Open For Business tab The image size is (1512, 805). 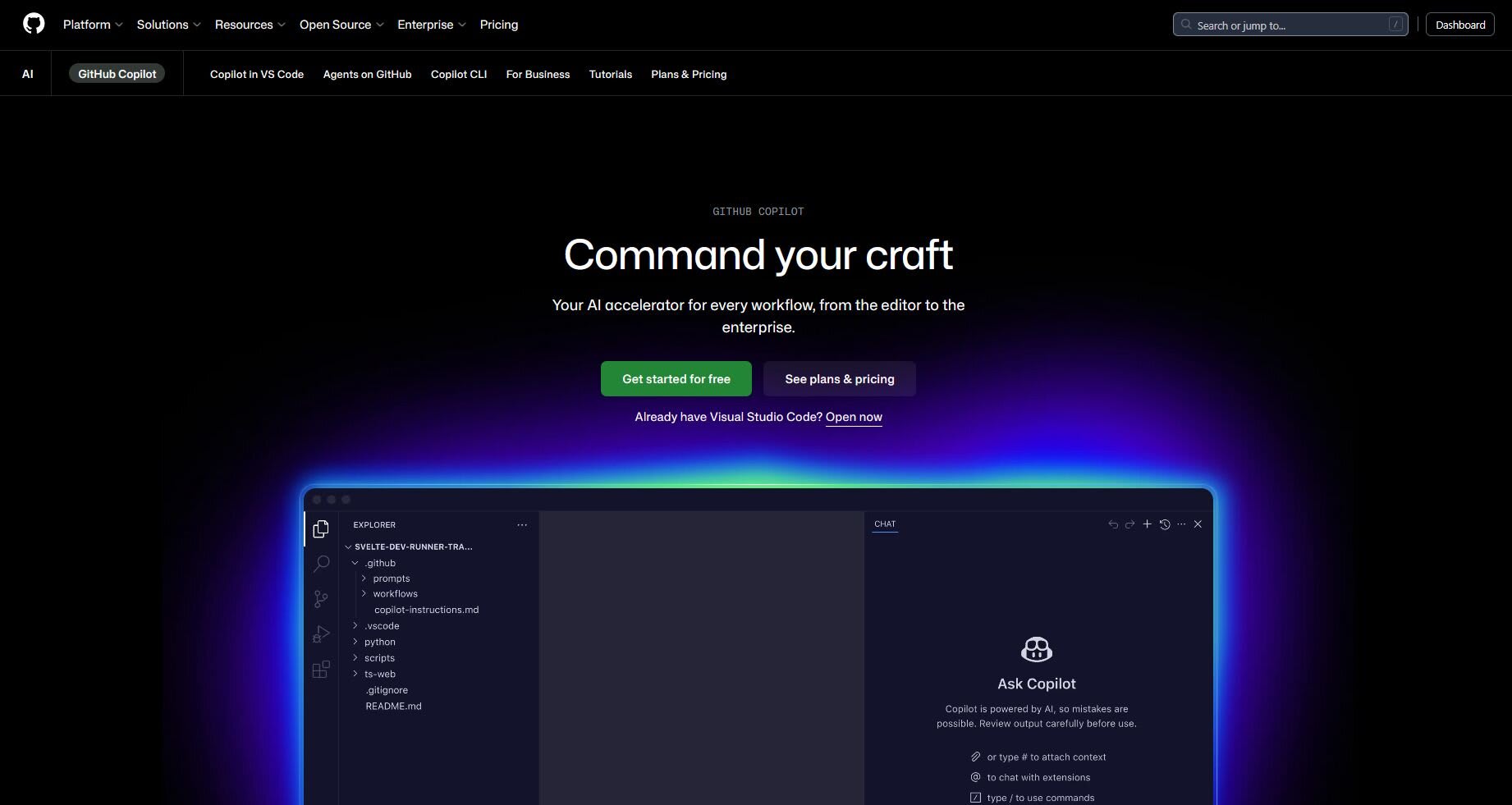pos(538,74)
